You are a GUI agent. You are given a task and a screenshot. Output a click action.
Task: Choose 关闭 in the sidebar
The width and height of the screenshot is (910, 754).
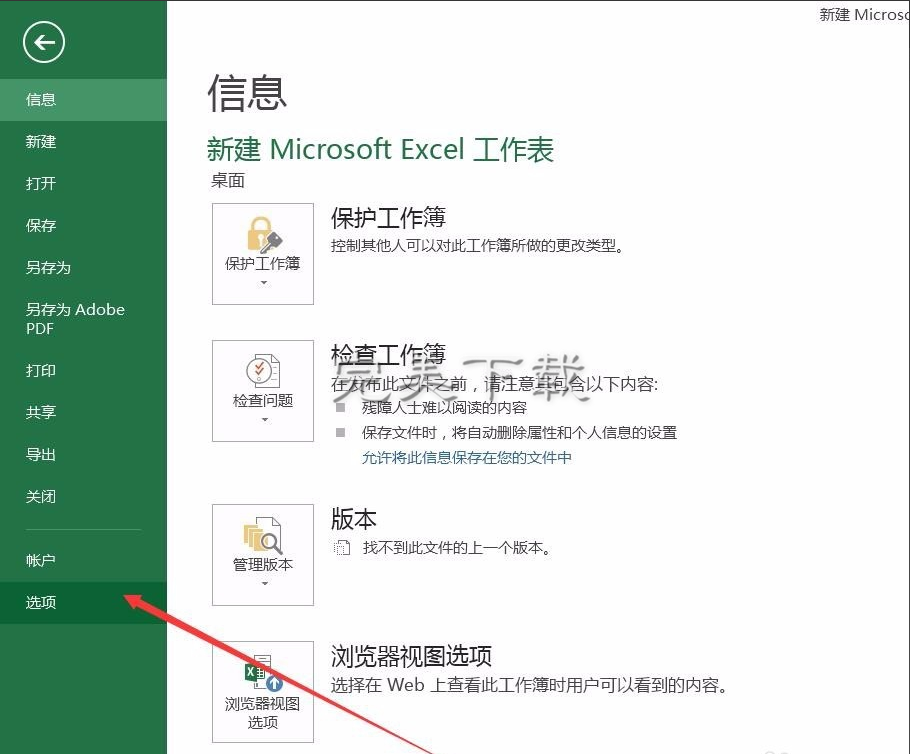click(x=83, y=497)
